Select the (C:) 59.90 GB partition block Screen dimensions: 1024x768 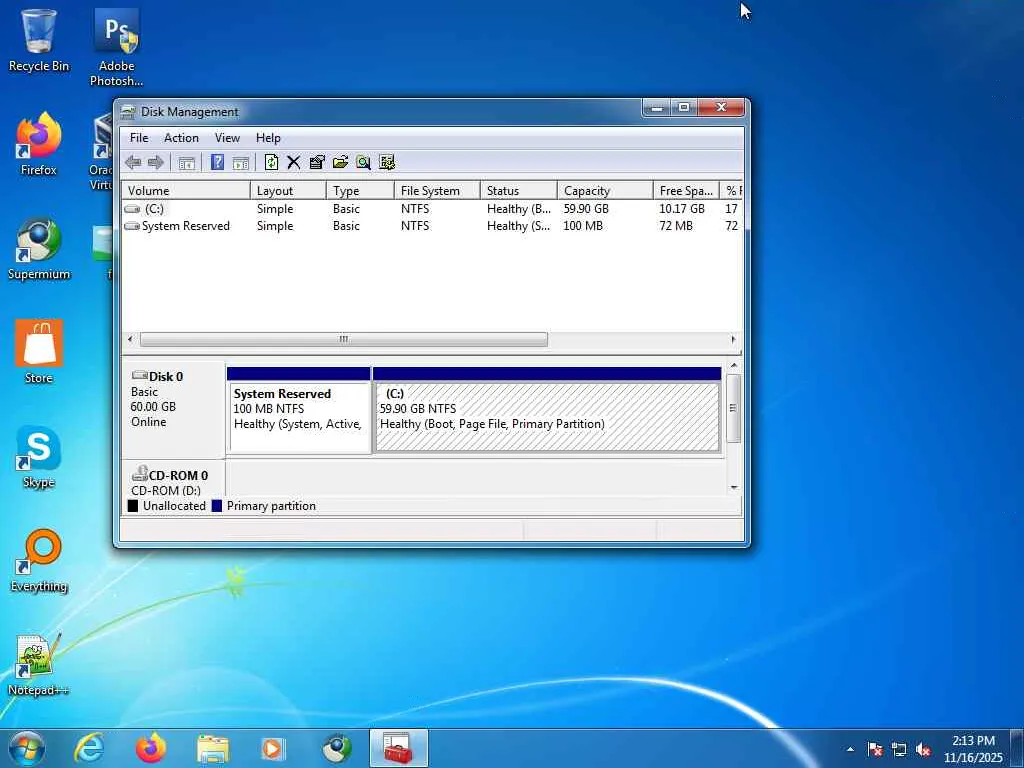pos(546,416)
